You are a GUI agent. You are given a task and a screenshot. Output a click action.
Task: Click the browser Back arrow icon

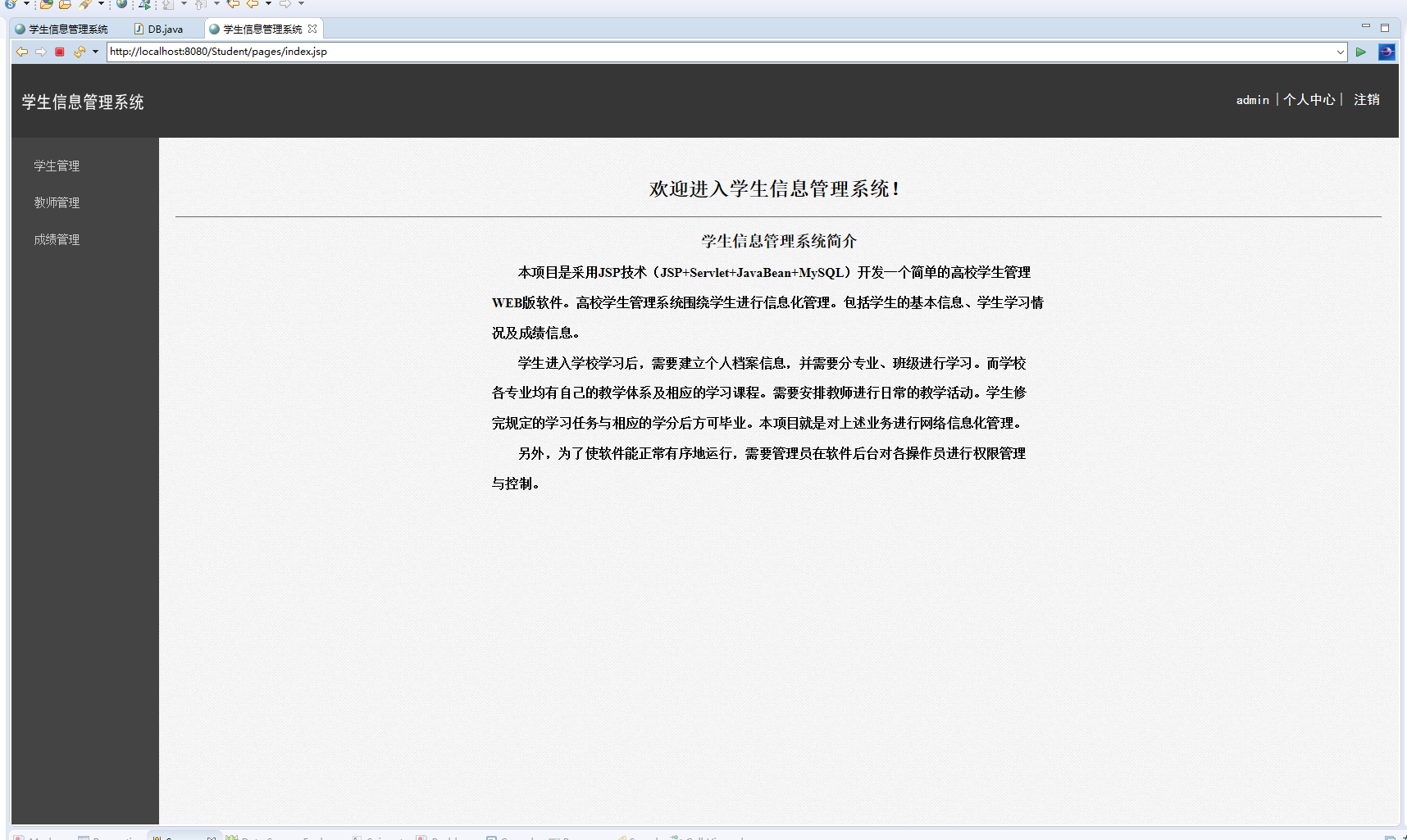point(21,52)
